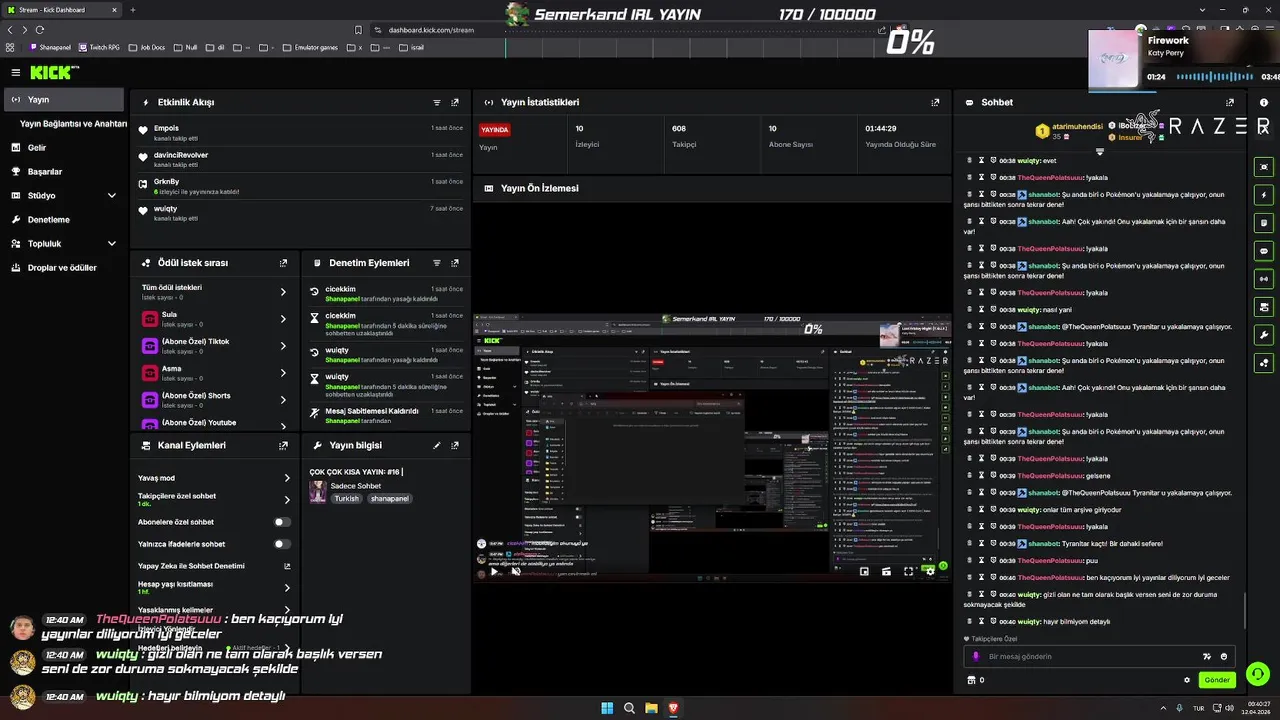Pop out the Kanal Eylemleri panel
The width and height of the screenshot is (1280, 720).
click(x=284, y=445)
